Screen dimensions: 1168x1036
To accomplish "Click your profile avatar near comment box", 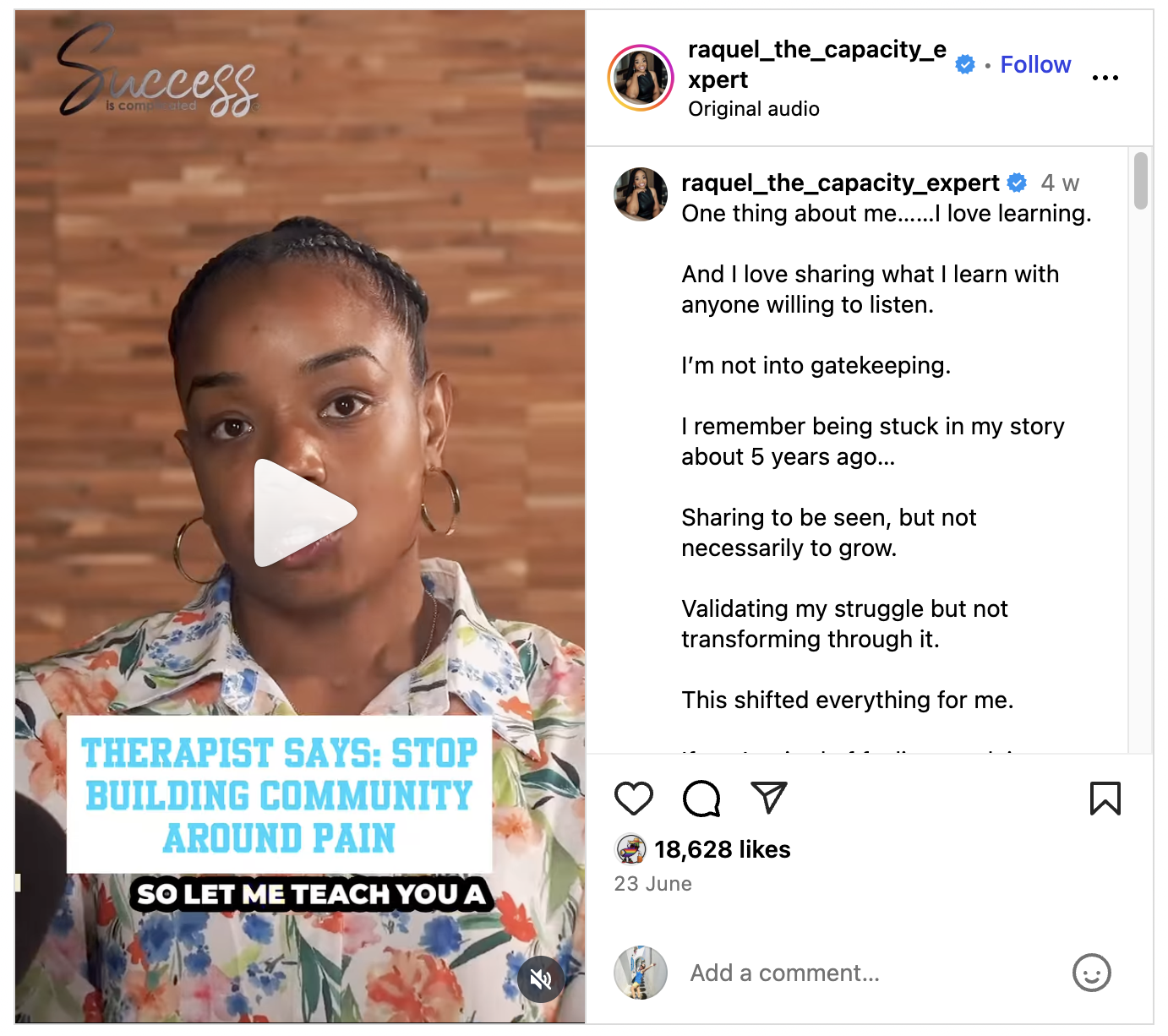I will 641,973.
